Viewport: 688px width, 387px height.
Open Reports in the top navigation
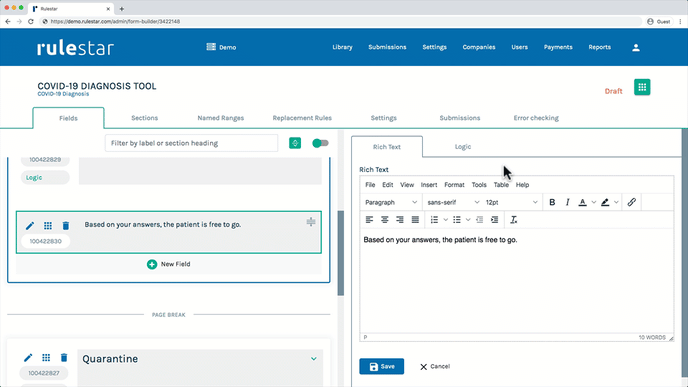[x=599, y=47]
